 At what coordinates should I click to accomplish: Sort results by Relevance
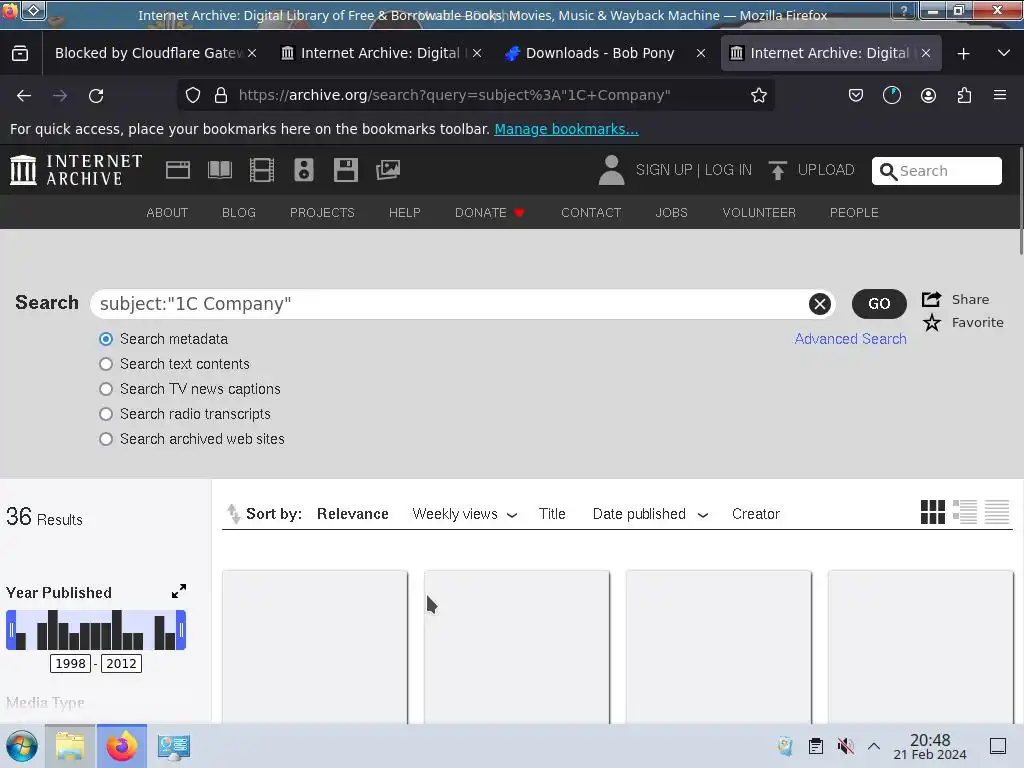(x=353, y=514)
